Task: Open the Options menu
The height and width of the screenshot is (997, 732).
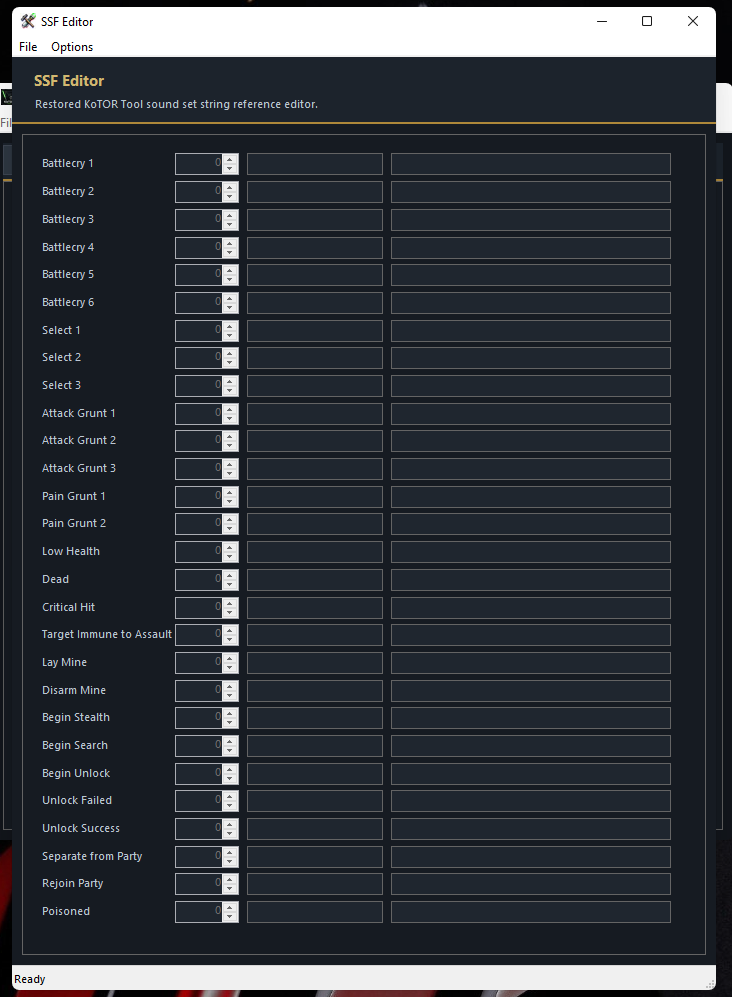Action: pos(72,47)
